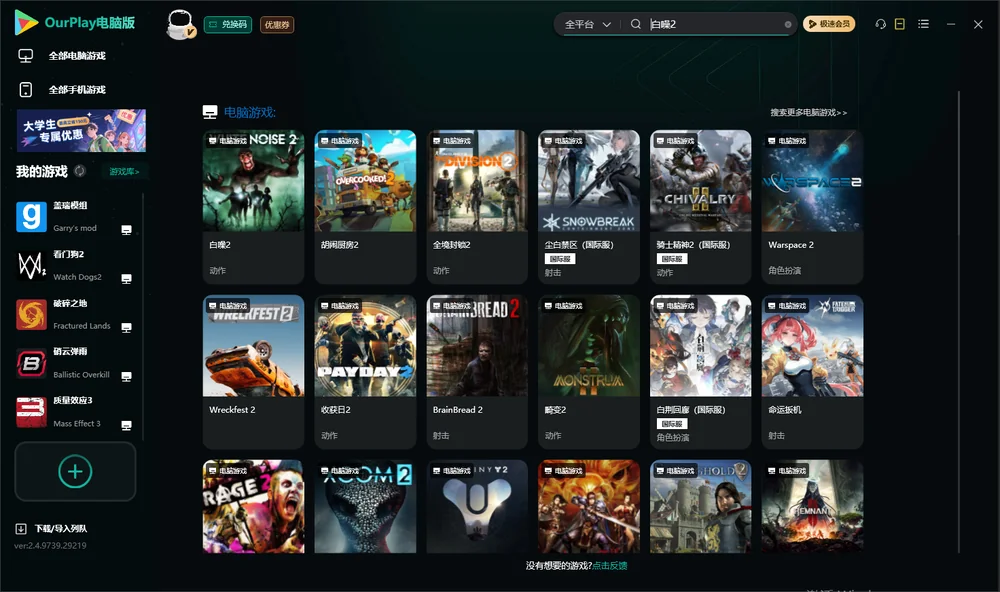Clear the search box text
The height and width of the screenshot is (592, 1000).
click(x=788, y=25)
